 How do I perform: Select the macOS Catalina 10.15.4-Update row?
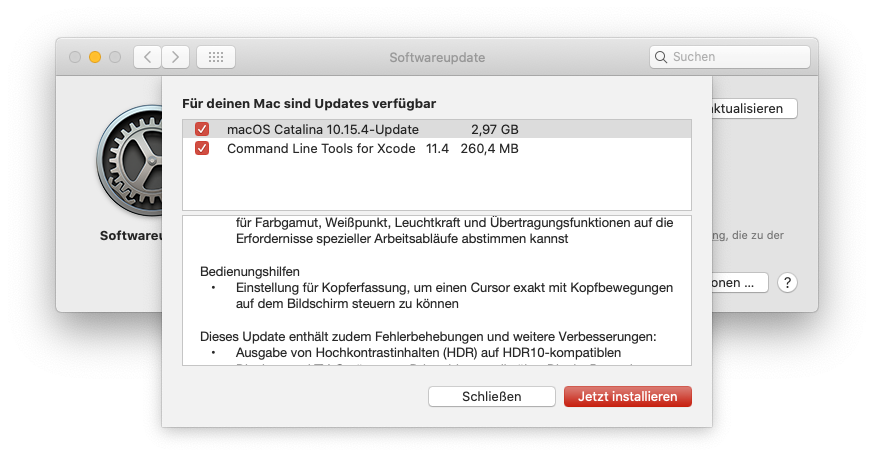pos(437,129)
